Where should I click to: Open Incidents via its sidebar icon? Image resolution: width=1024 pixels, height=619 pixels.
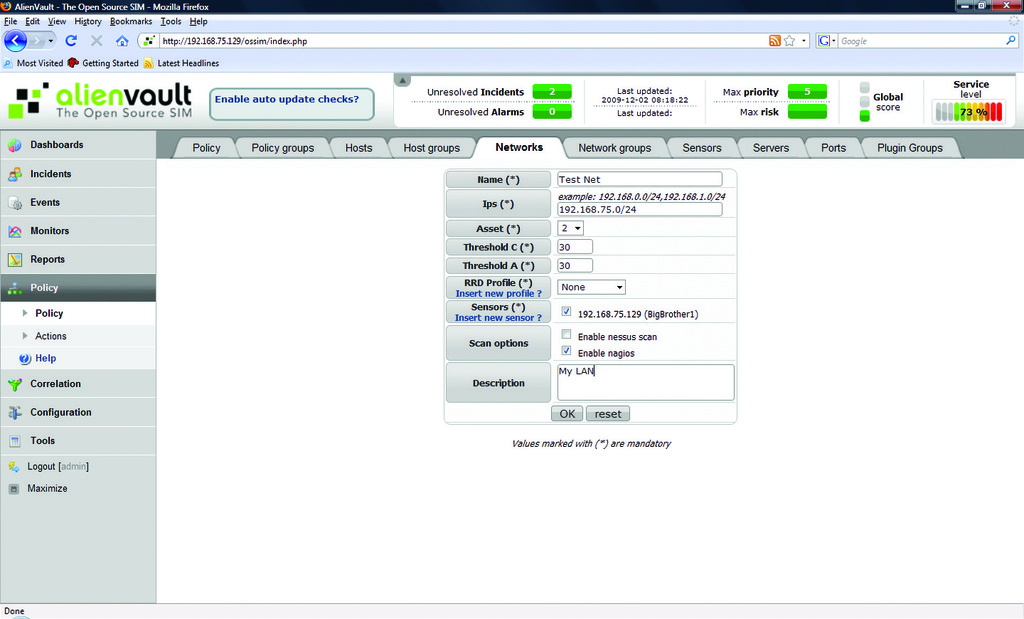(14, 174)
